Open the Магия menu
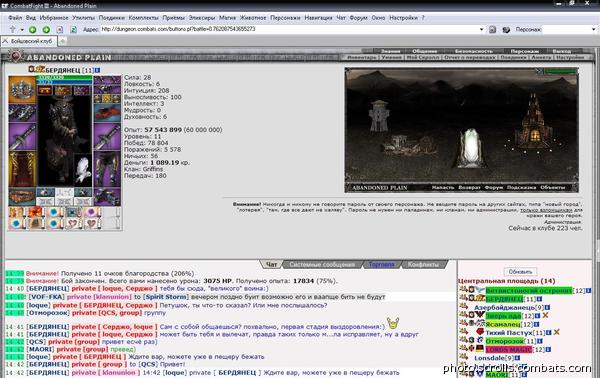Viewport: 600px width, 378px height. 227,18
